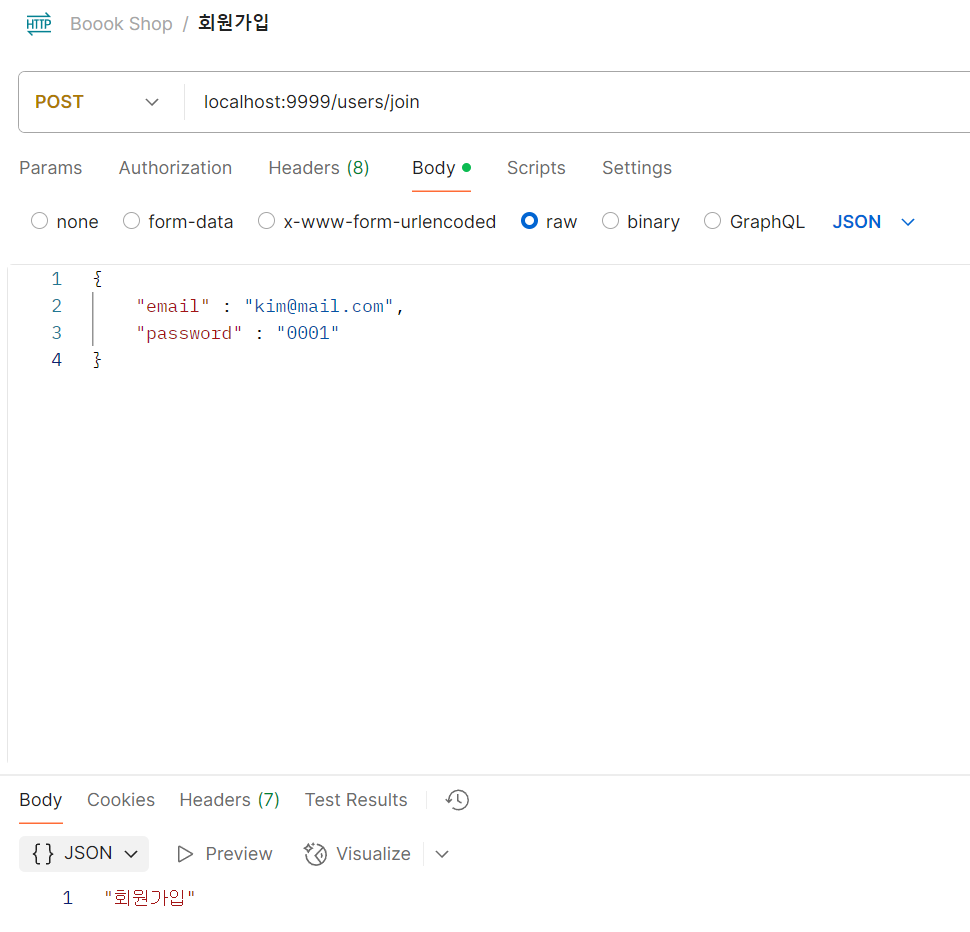Viewport: 970px width, 932px height.
Task: Open the Settings tab
Action: click(637, 168)
